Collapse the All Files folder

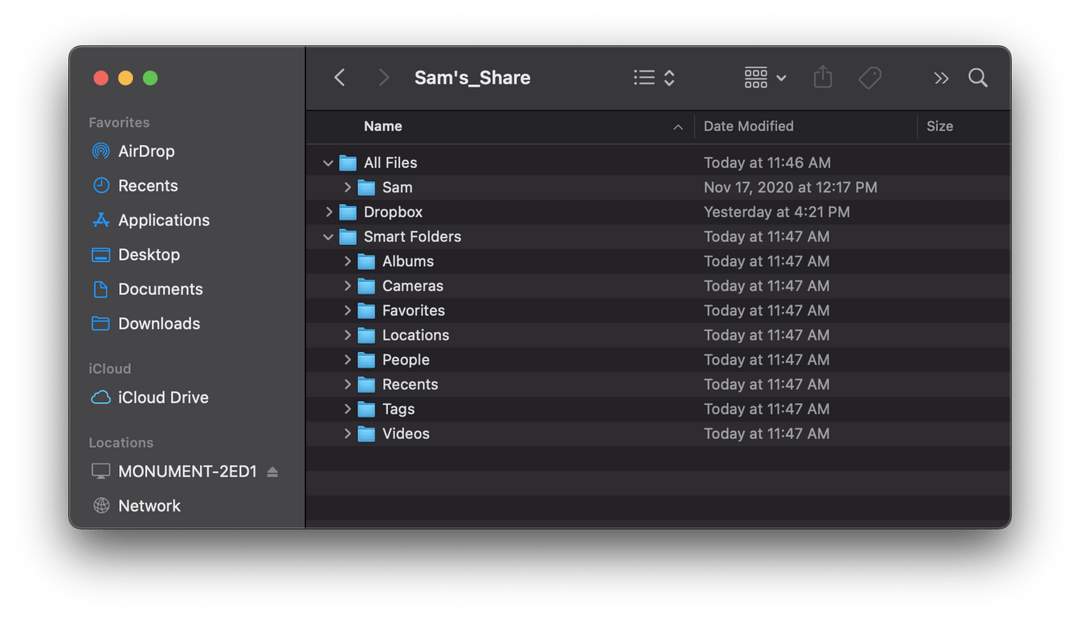tap(328, 163)
